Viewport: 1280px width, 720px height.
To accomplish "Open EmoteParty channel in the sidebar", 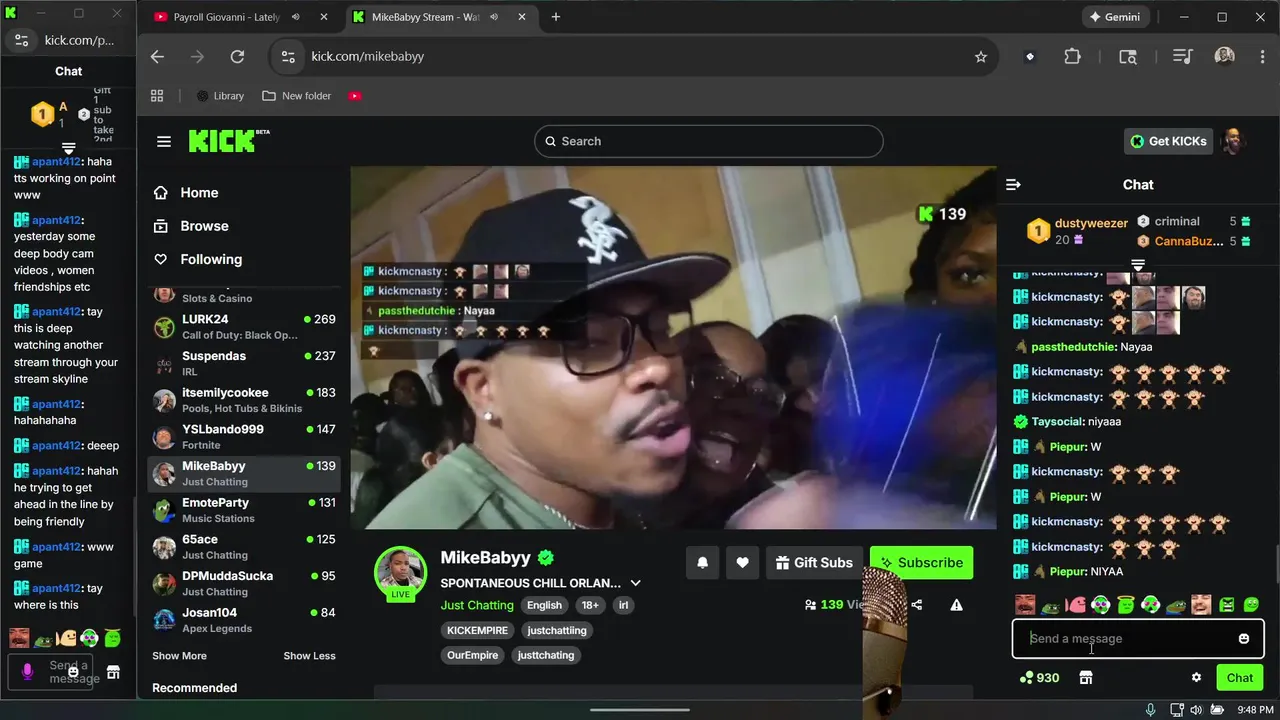I will [x=244, y=510].
